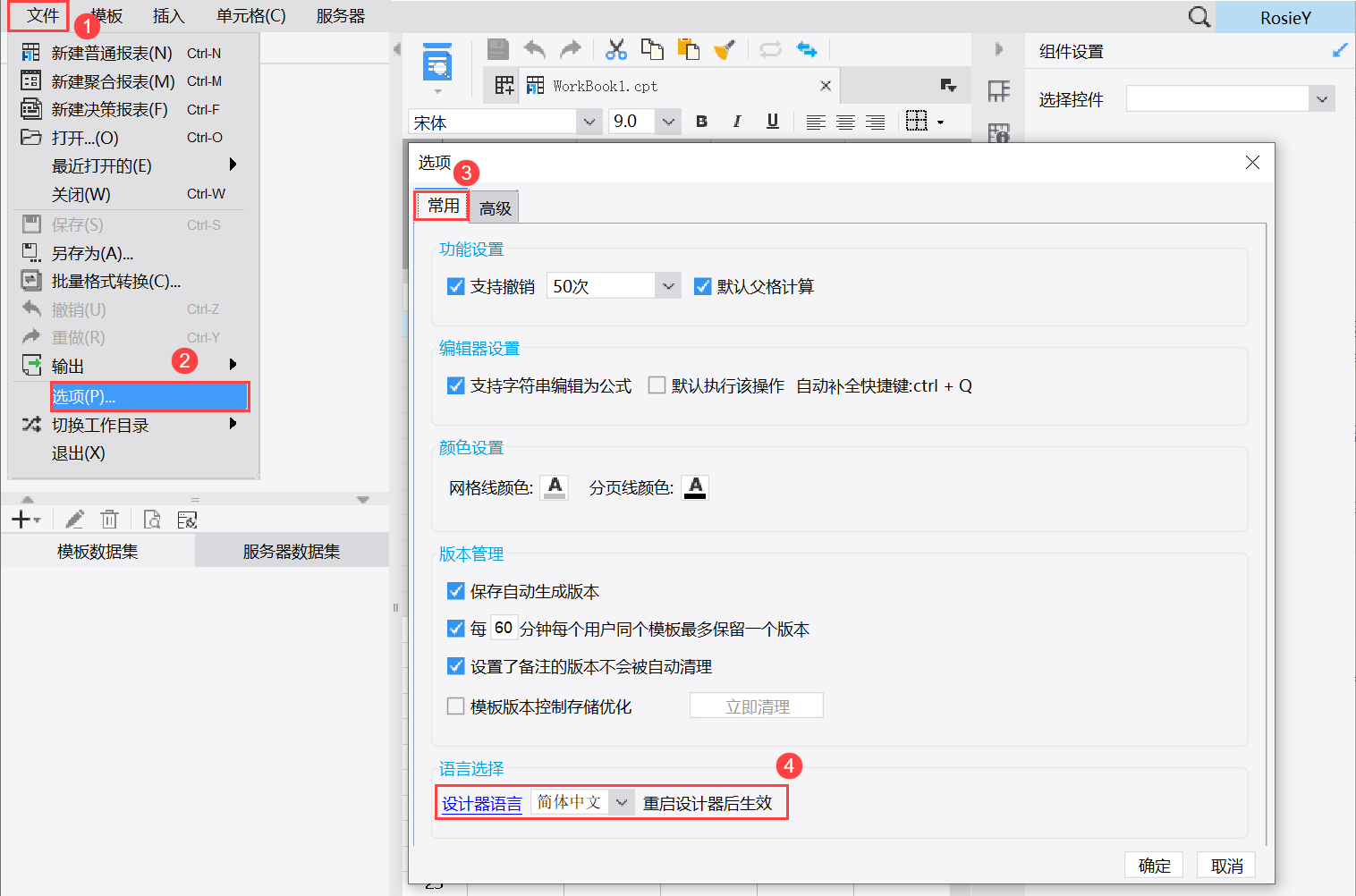Toggle 支持撤销 checkbox

pyautogui.click(x=455, y=286)
